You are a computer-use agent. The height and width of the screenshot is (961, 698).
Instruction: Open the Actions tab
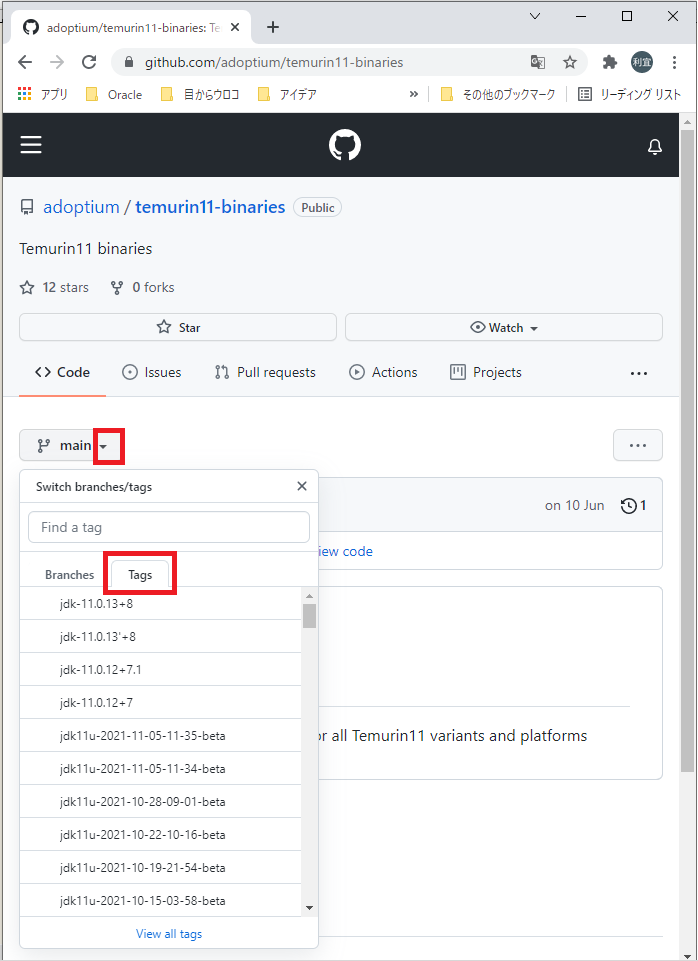pyautogui.click(x=383, y=373)
